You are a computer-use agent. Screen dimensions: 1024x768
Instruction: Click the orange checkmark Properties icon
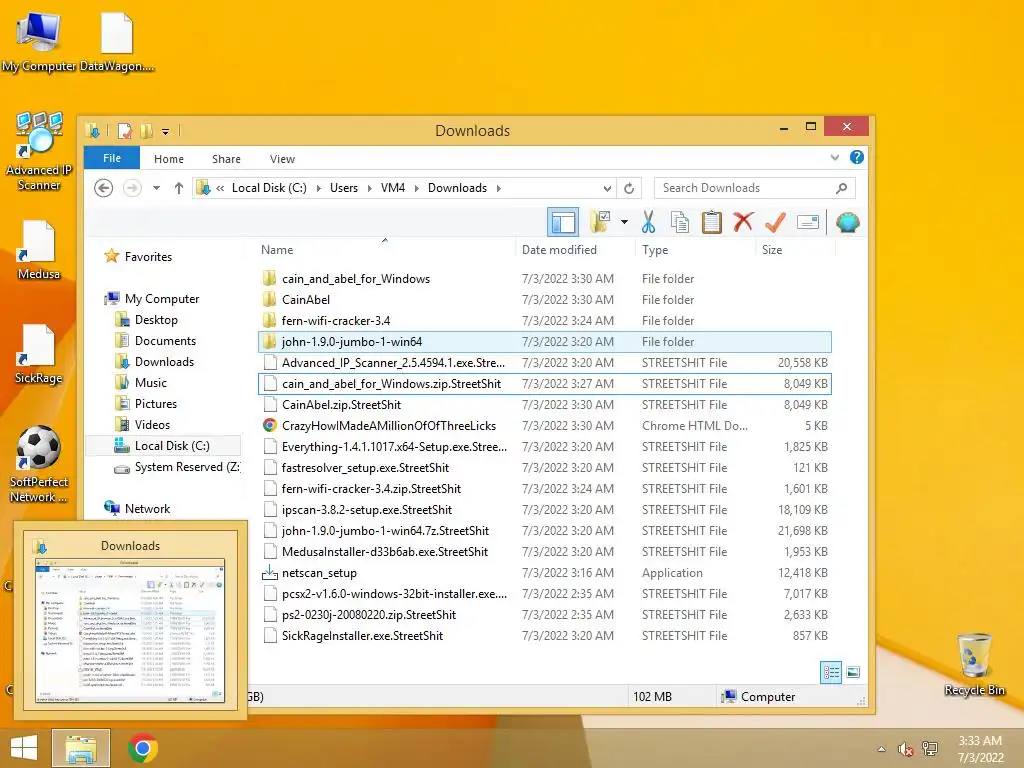point(775,222)
